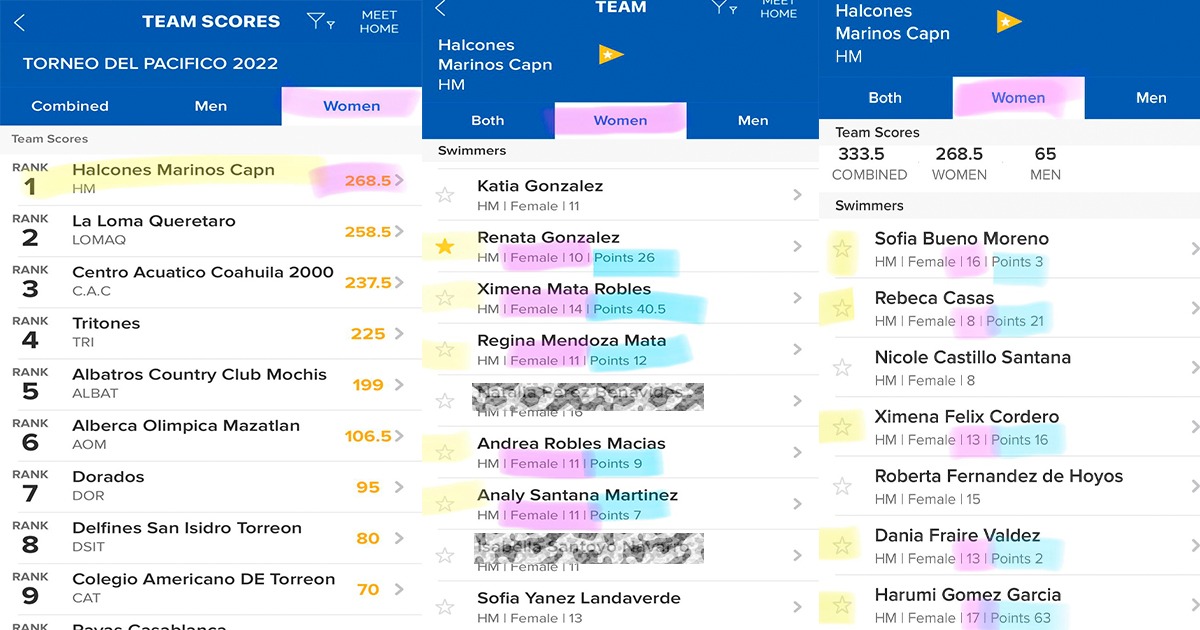Open the filter icon in TEAM SCORES header

320,21
